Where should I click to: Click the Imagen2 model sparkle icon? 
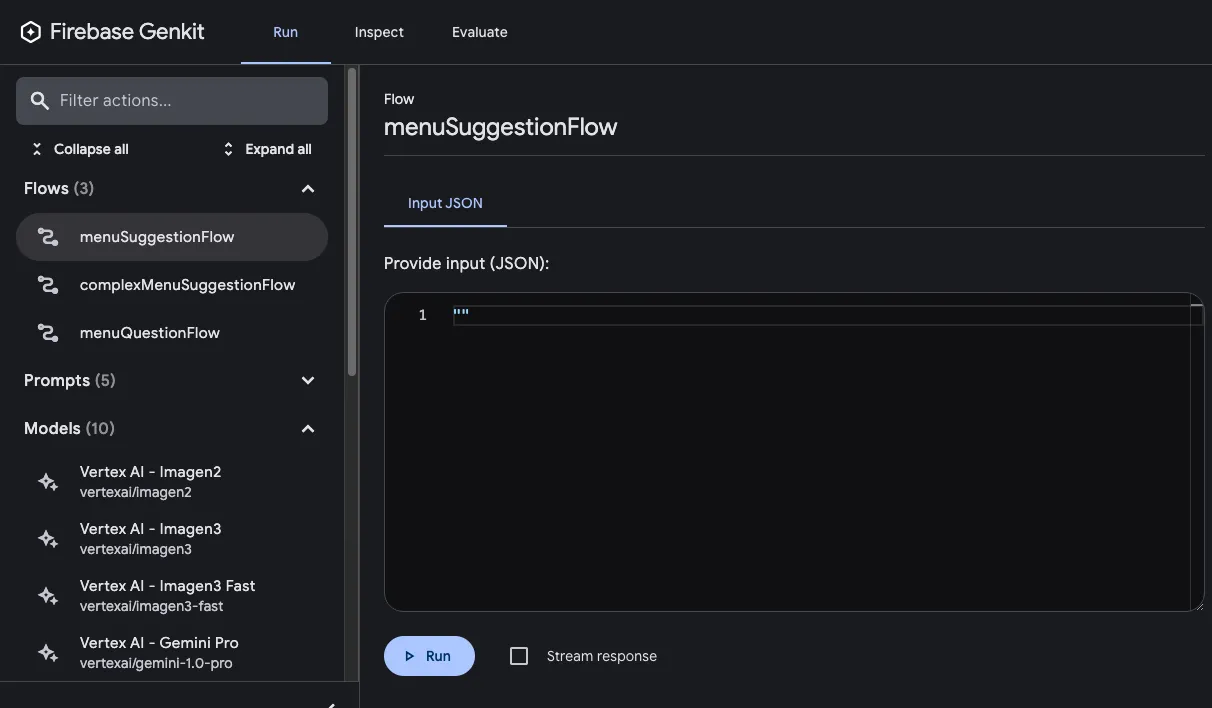tap(47, 482)
